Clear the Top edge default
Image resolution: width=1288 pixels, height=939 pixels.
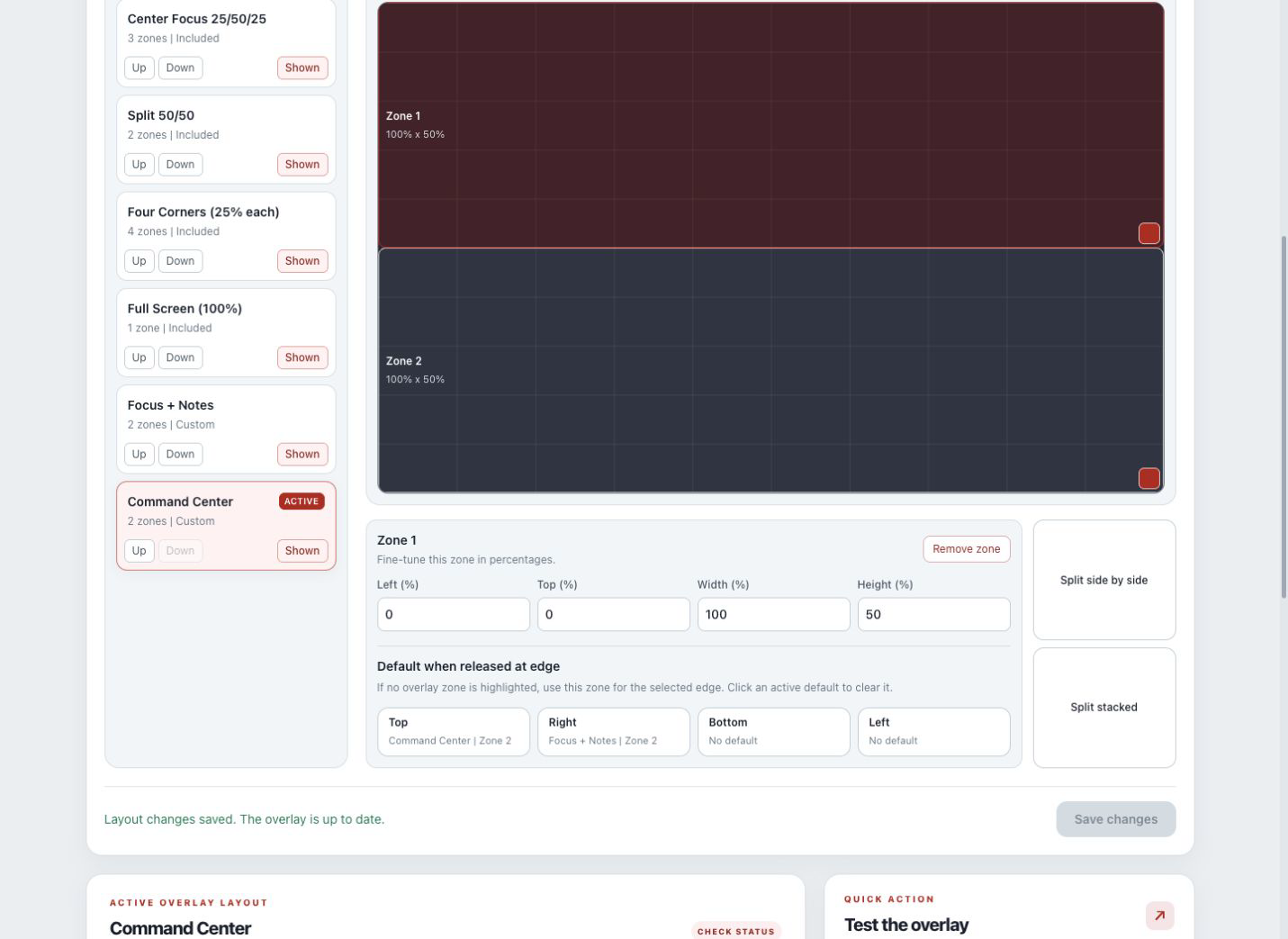[454, 732]
